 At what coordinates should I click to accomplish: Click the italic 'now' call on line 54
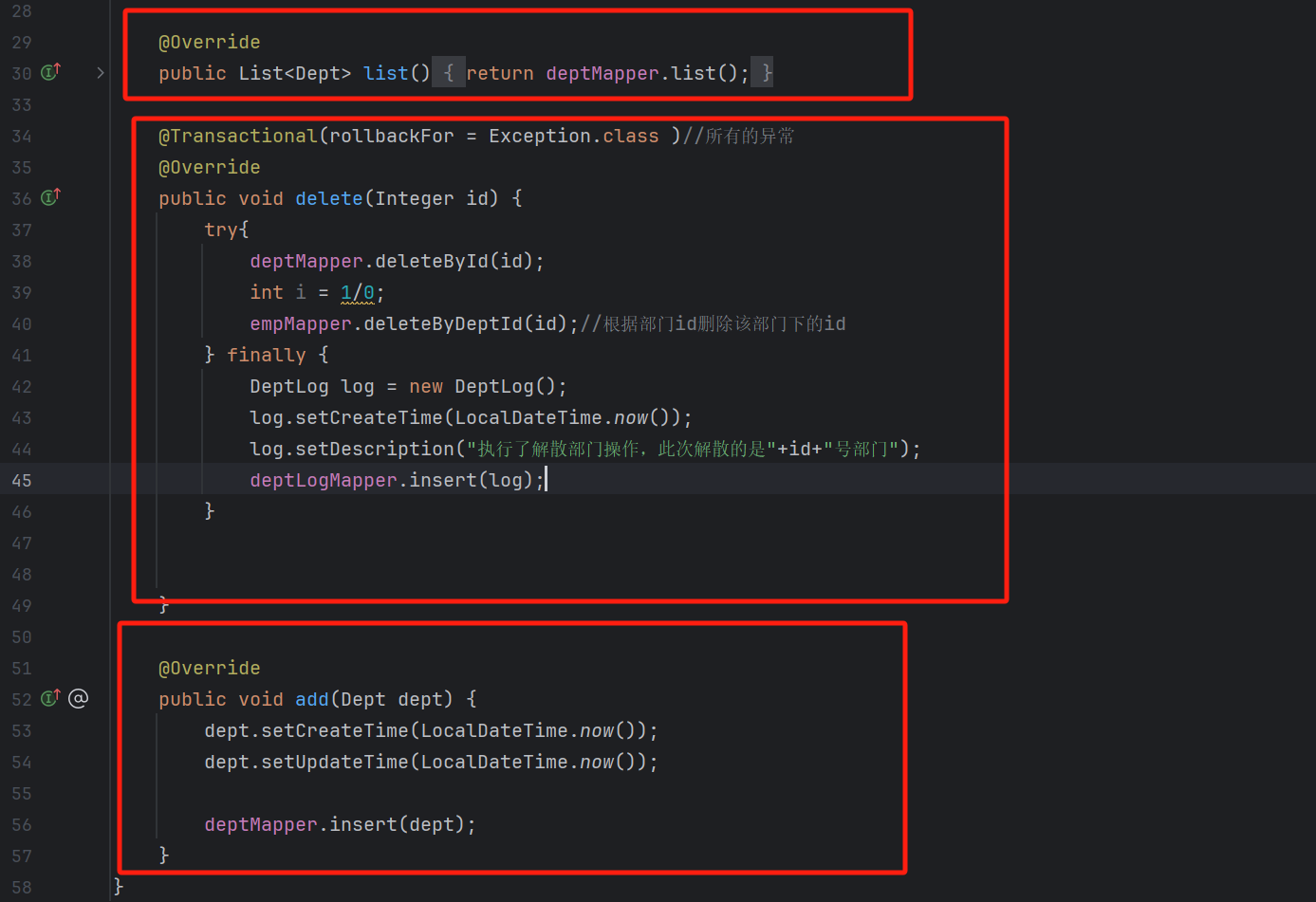click(x=597, y=762)
